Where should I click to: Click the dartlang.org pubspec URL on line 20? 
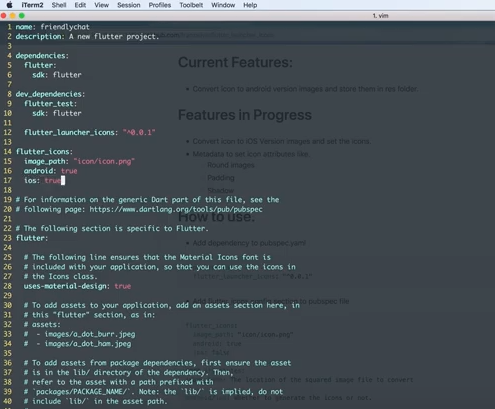tap(176, 209)
